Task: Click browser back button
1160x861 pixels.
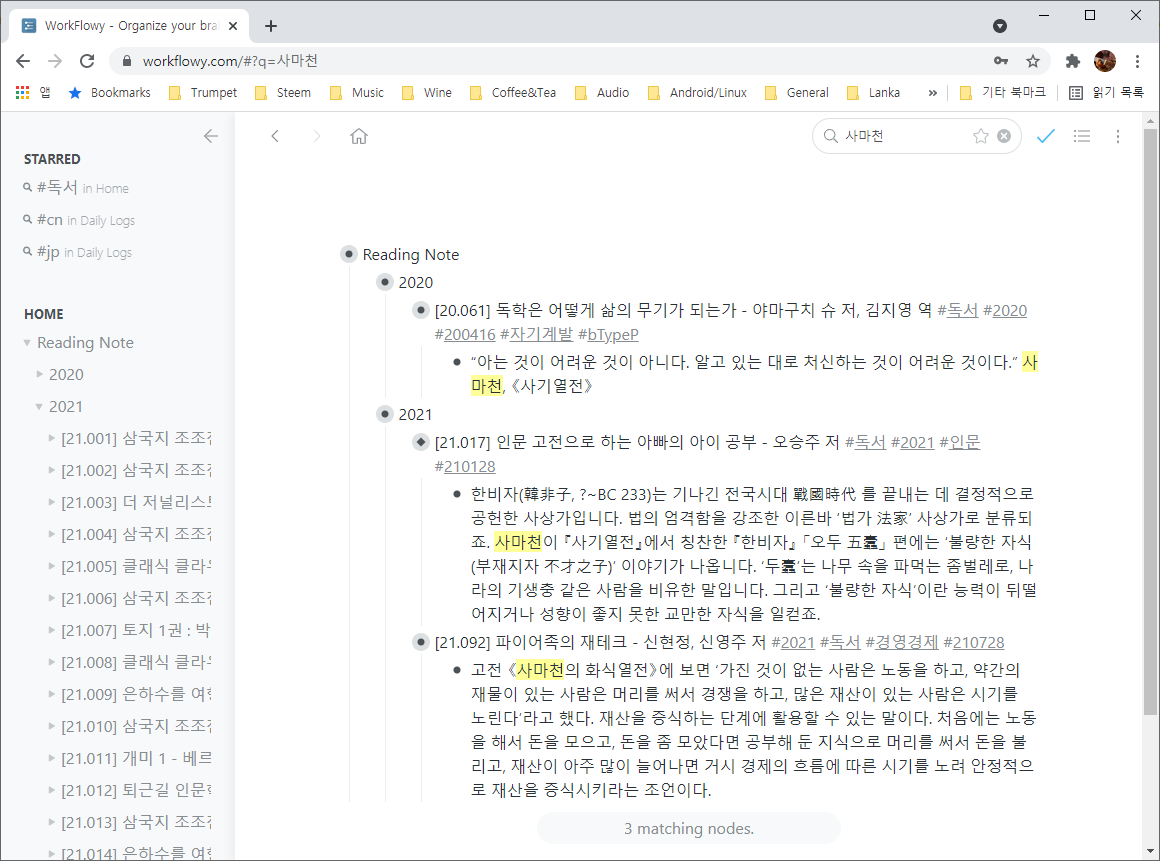Action: pyautogui.click(x=23, y=61)
